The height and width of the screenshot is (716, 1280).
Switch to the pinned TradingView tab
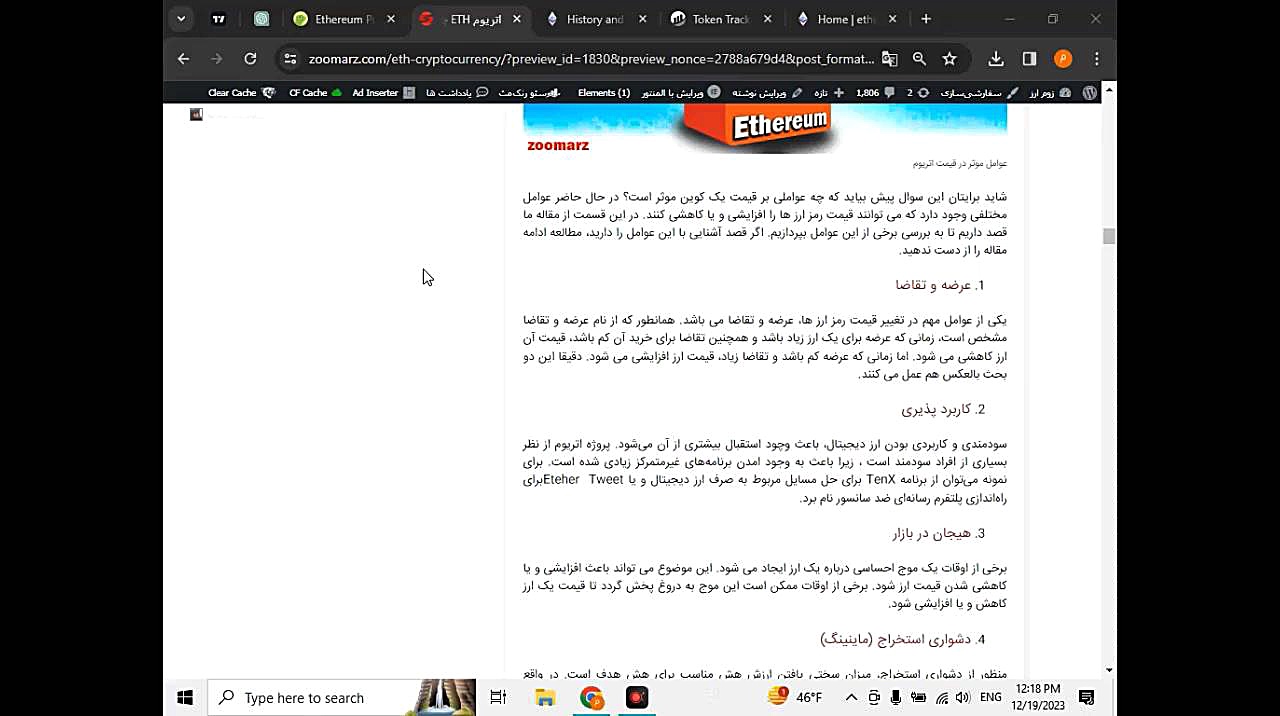pyautogui.click(x=219, y=19)
